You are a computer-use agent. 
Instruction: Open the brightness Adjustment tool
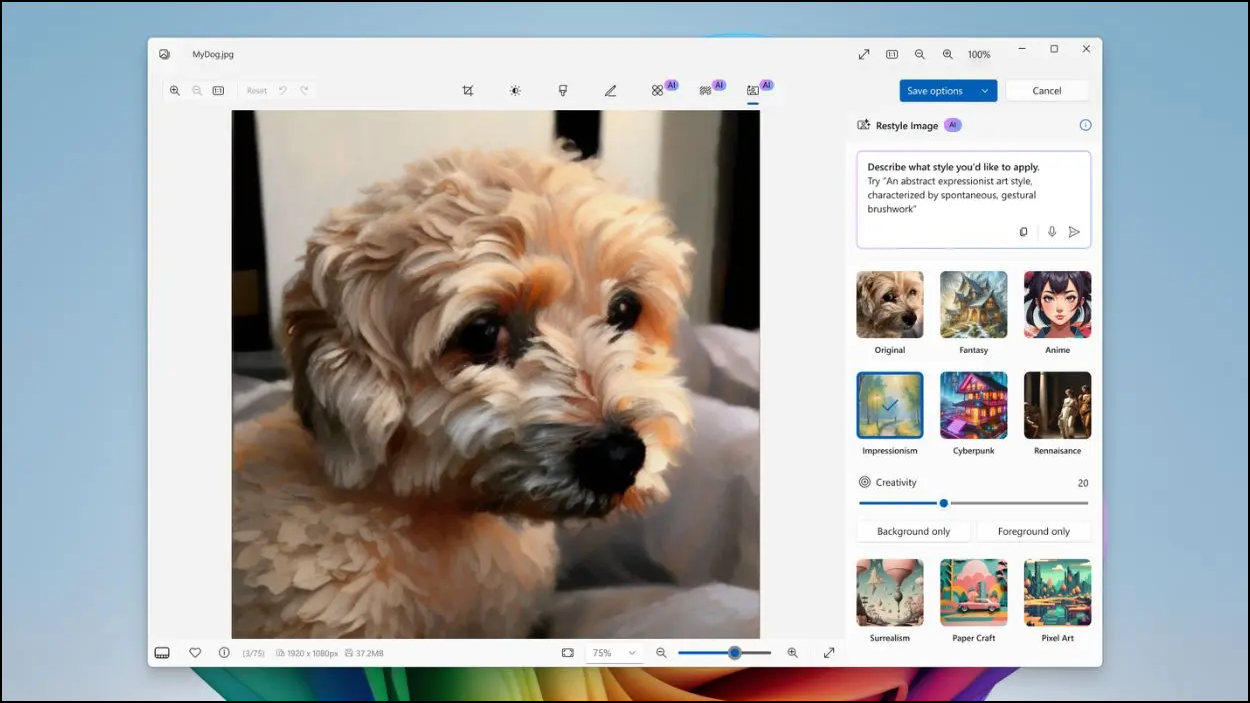tap(515, 90)
